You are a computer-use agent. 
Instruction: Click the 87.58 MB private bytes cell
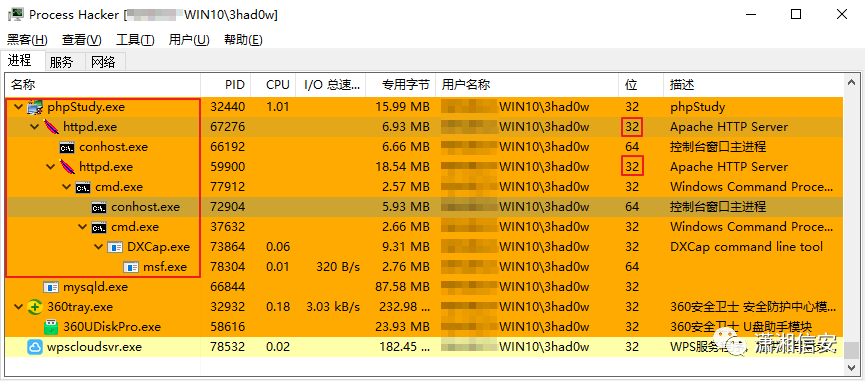(x=401, y=287)
